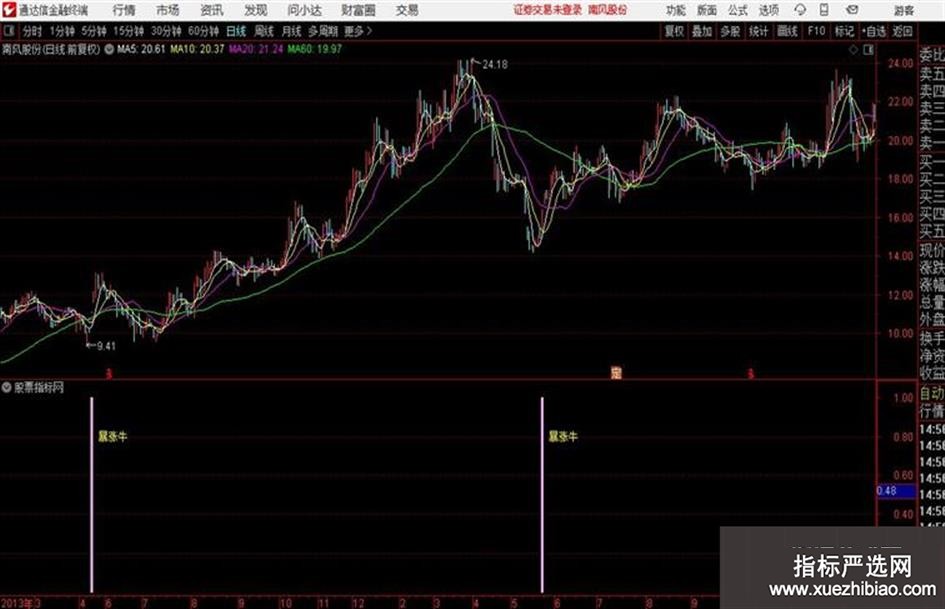945x609 pixels.
Task: Click the 叠加 overlay toolbar button
Action: [x=702, y=31]
